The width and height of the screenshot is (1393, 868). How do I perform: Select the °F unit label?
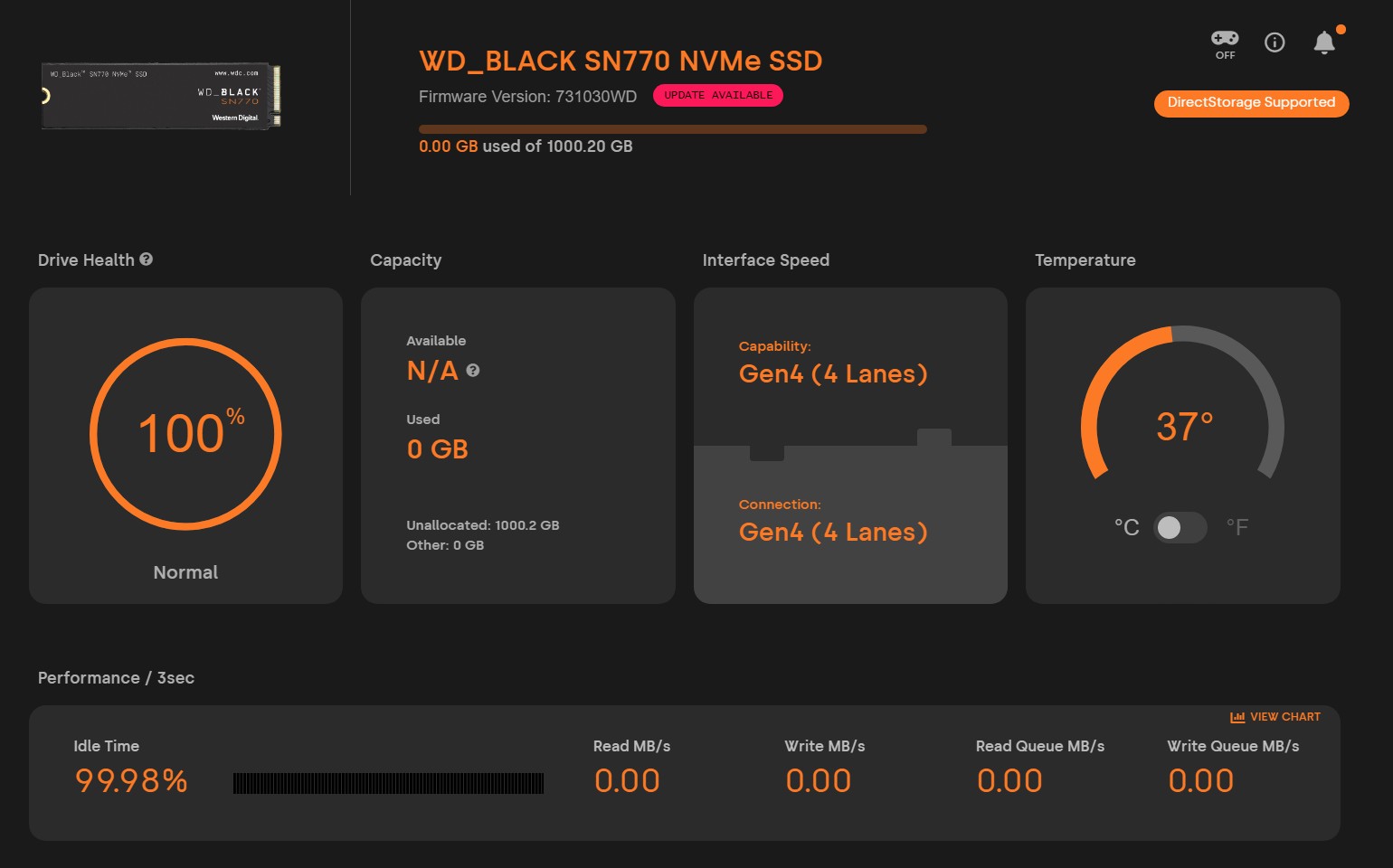pyautogui.click(x=1237, y=527)
